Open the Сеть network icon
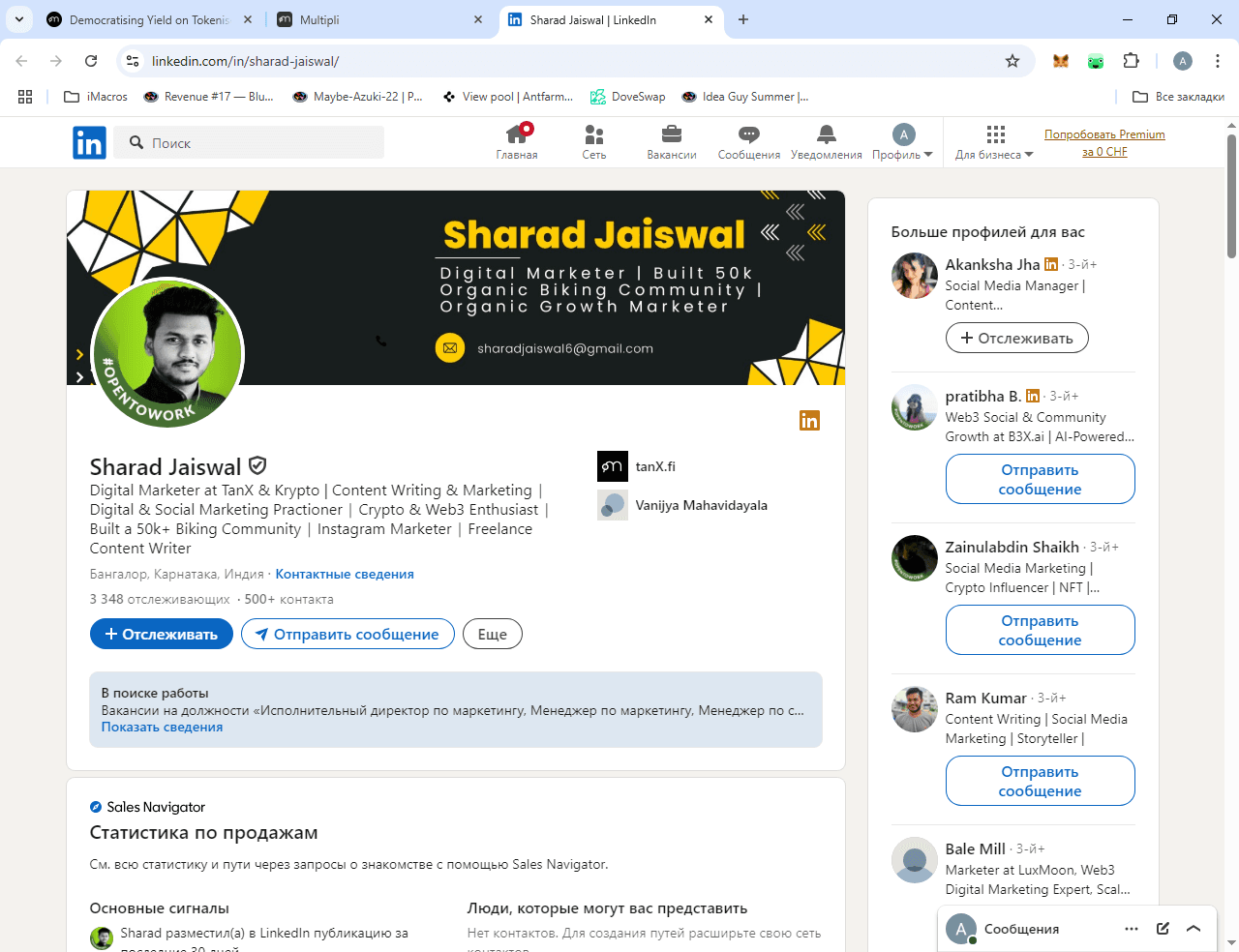1239x952 pixels. point(594,142)
